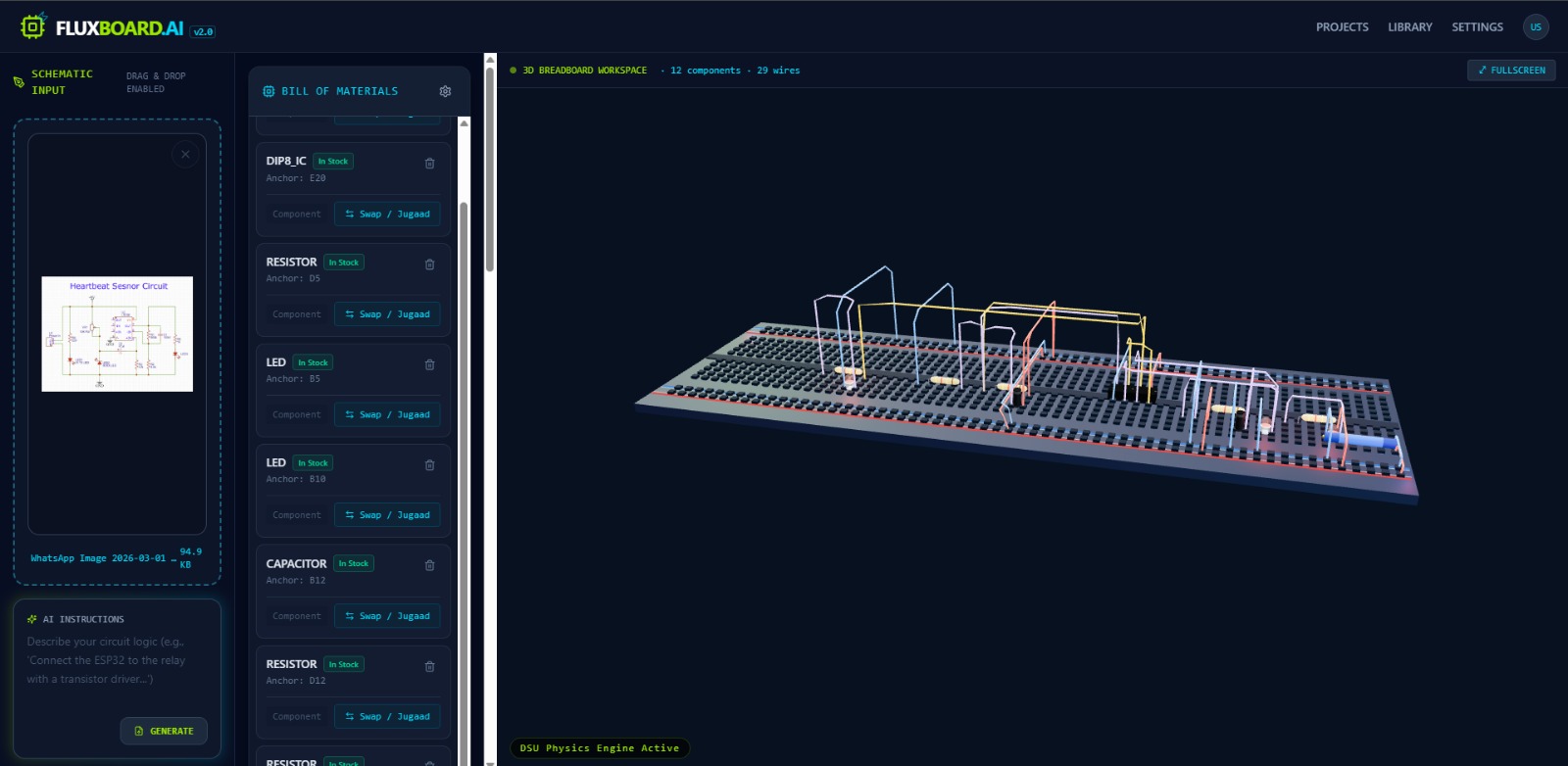Click the In Stock badge on CAPACITOR
Image resolution: width=1568 pixels, height=766 pixels.
tap(354, 563)
